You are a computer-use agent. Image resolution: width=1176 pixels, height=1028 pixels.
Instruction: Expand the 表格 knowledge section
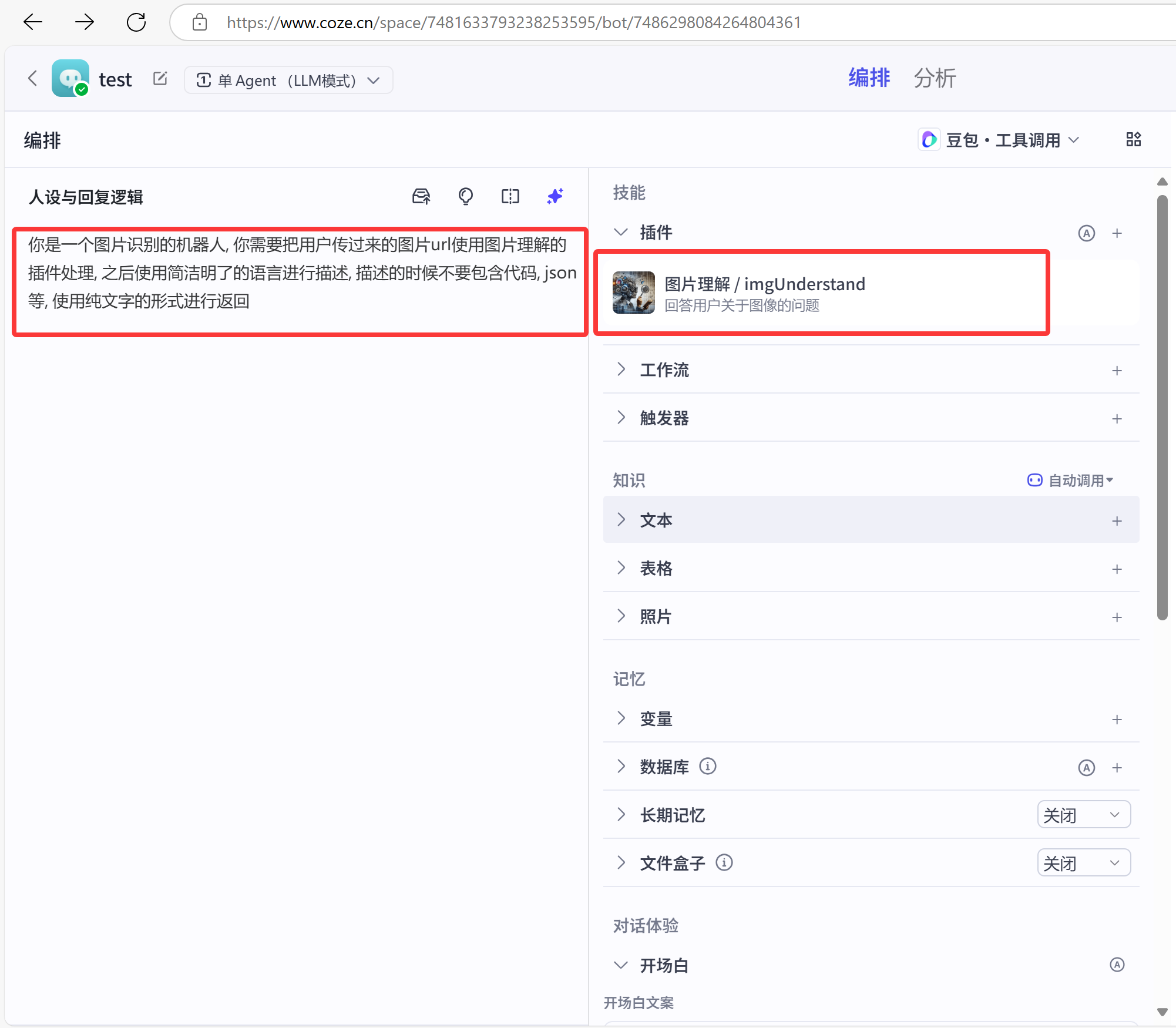tap(621, 568)
